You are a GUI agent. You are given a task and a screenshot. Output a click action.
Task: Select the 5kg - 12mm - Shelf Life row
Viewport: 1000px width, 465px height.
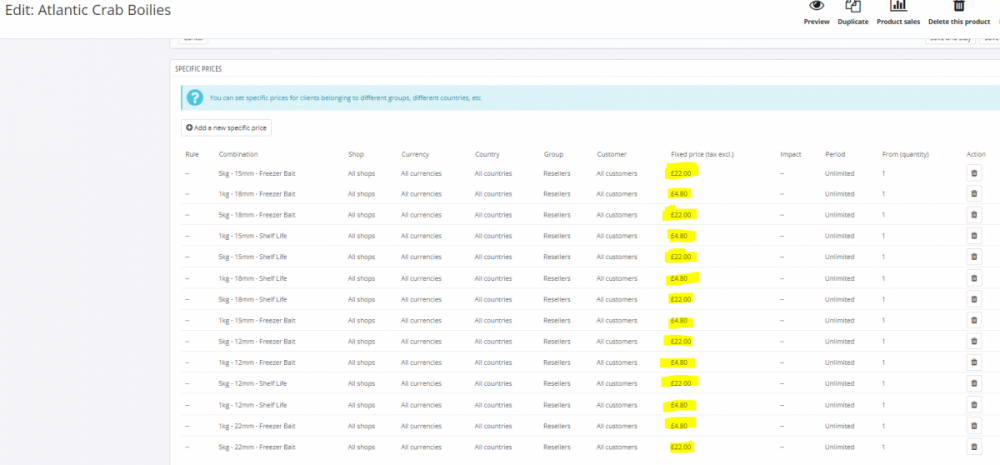252,384
